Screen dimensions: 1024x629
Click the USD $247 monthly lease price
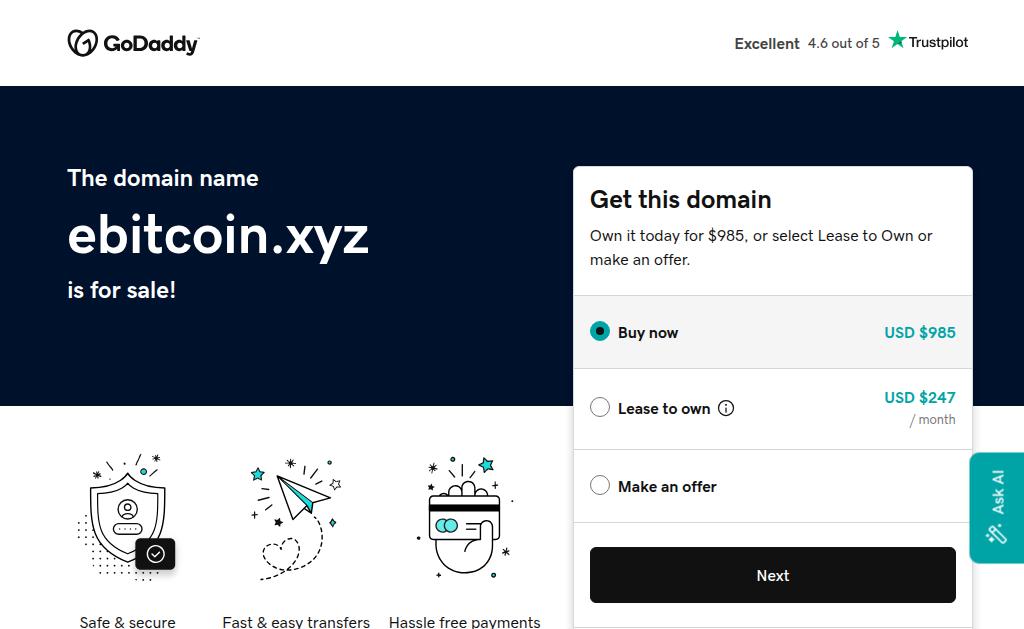click(x=920, y=398)
